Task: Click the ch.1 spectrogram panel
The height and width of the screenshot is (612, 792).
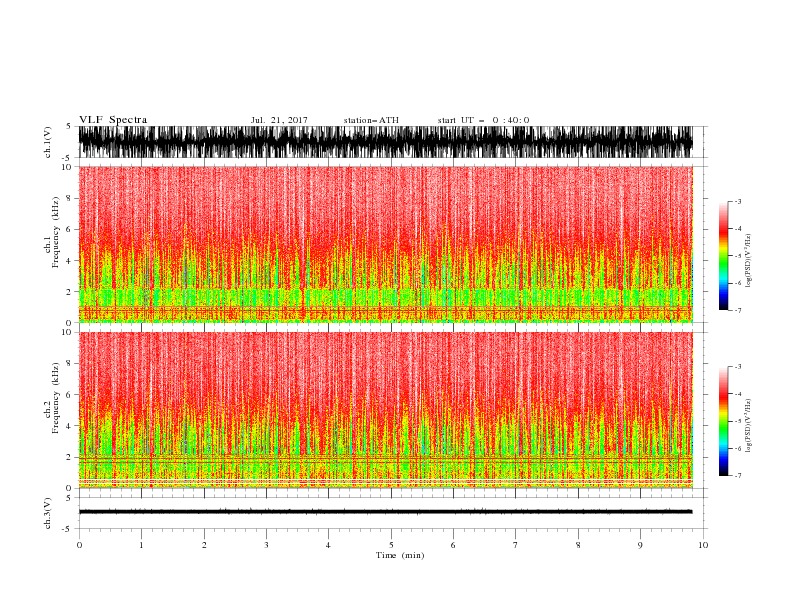Action: point(386,244)
